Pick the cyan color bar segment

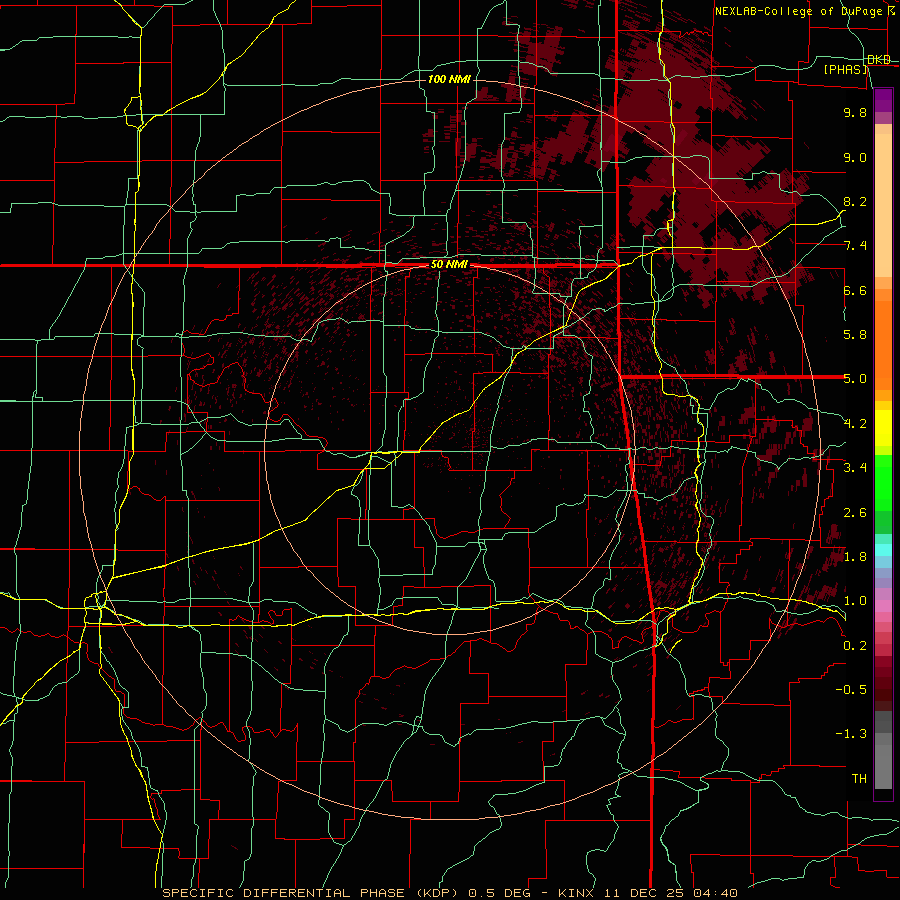click(x=883, y=550)
